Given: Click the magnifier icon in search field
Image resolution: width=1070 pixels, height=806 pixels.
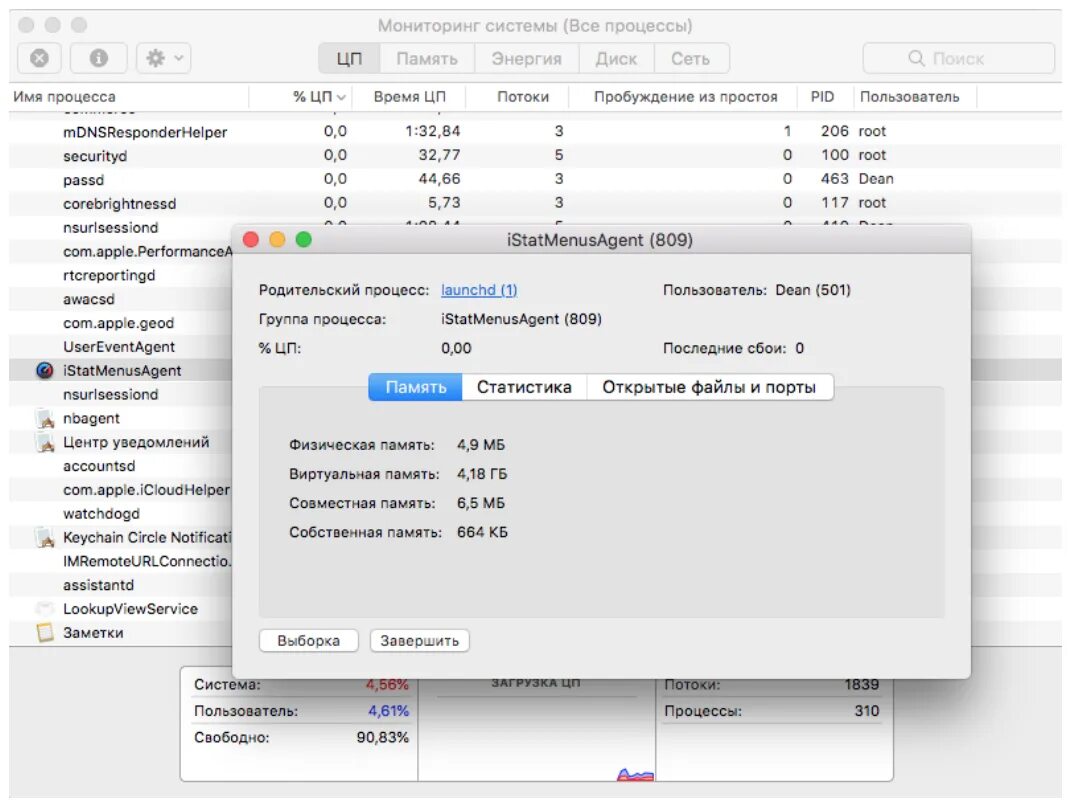Looking at the screenshot, I should (916, 59).
